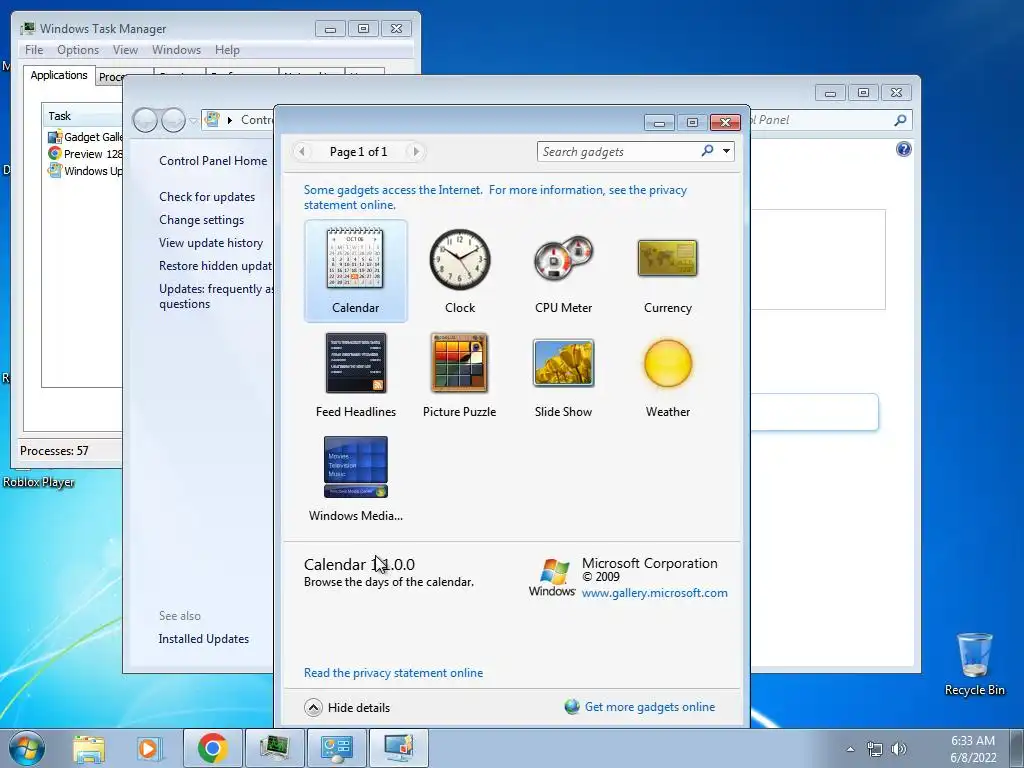The image size is (1024, 768).
Task: Go to next page in gadget gallery
Action: [415, 152]
